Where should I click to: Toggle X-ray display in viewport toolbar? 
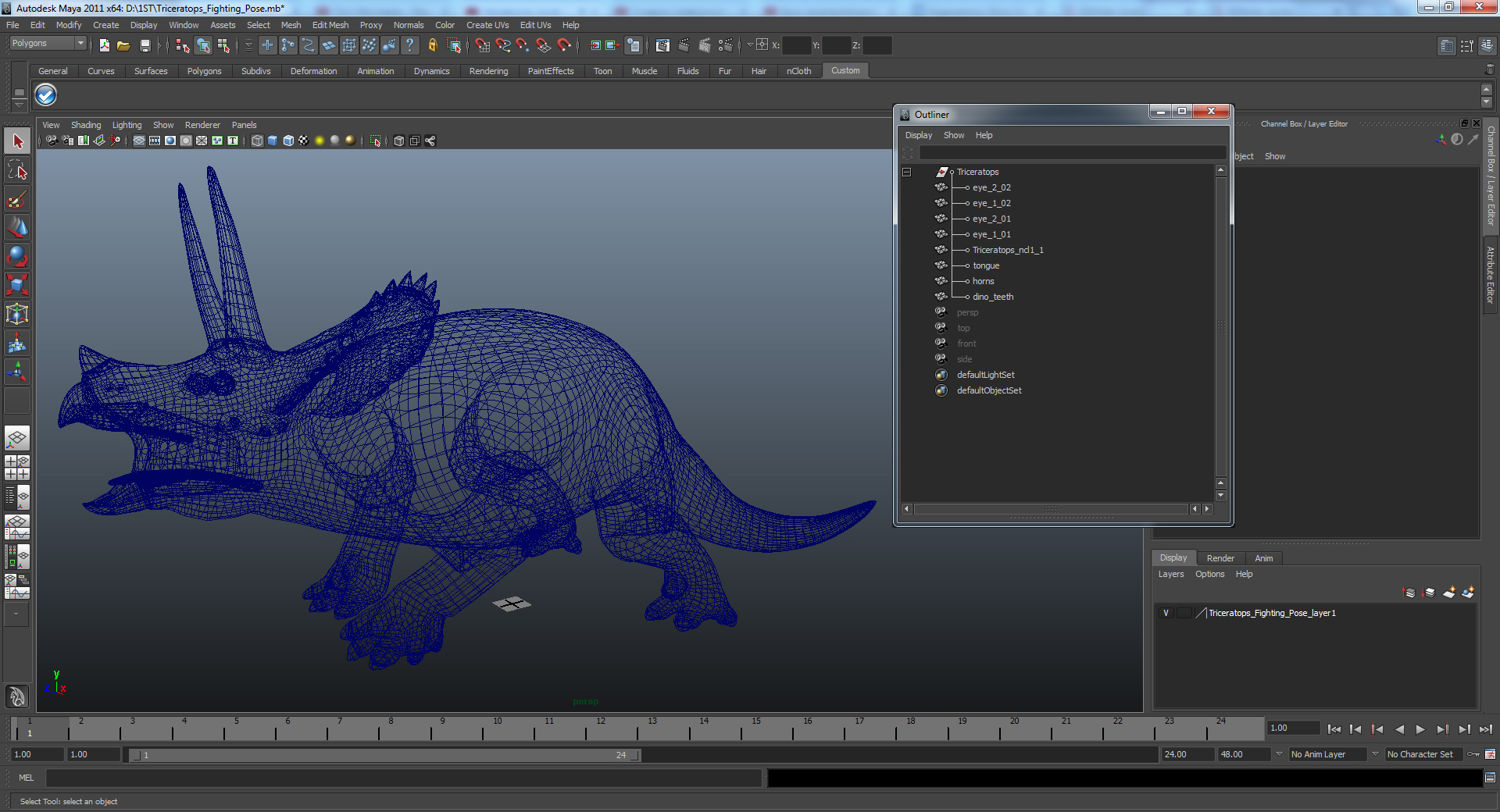(x=399, y=141)
